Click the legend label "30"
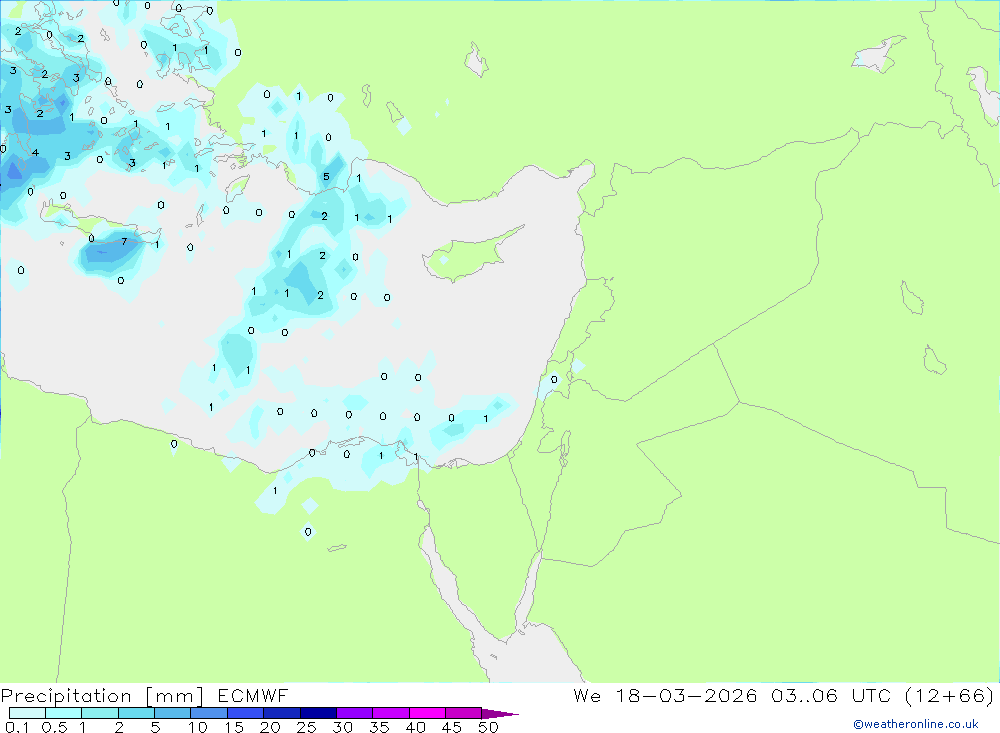Viewport: 1000px width, 733px height. pos(343,727)
